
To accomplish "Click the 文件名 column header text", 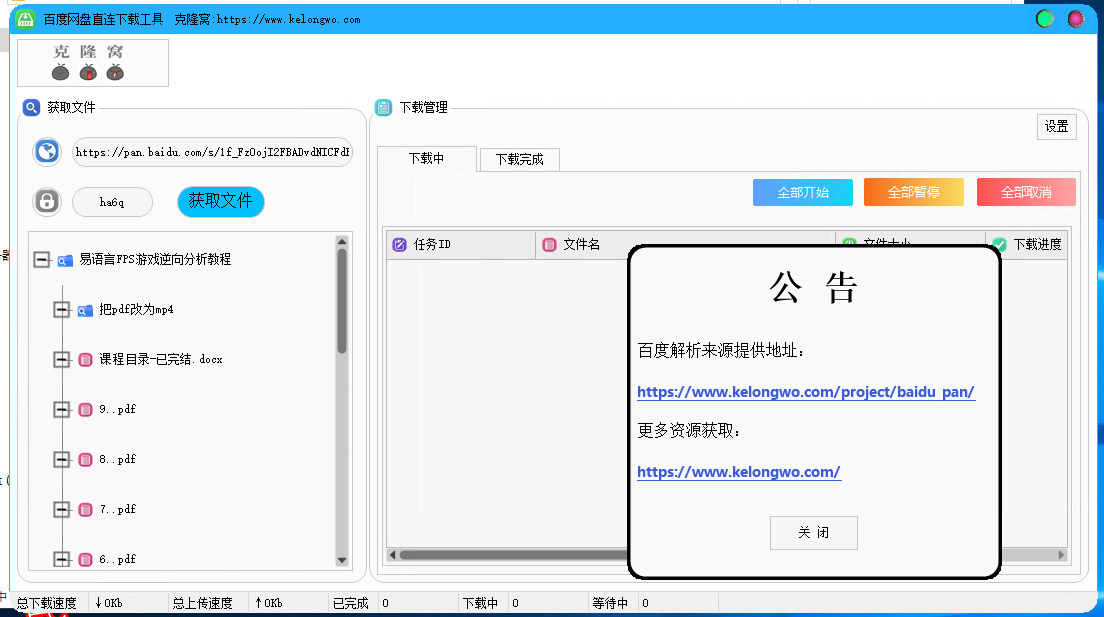I will [582, 244].
